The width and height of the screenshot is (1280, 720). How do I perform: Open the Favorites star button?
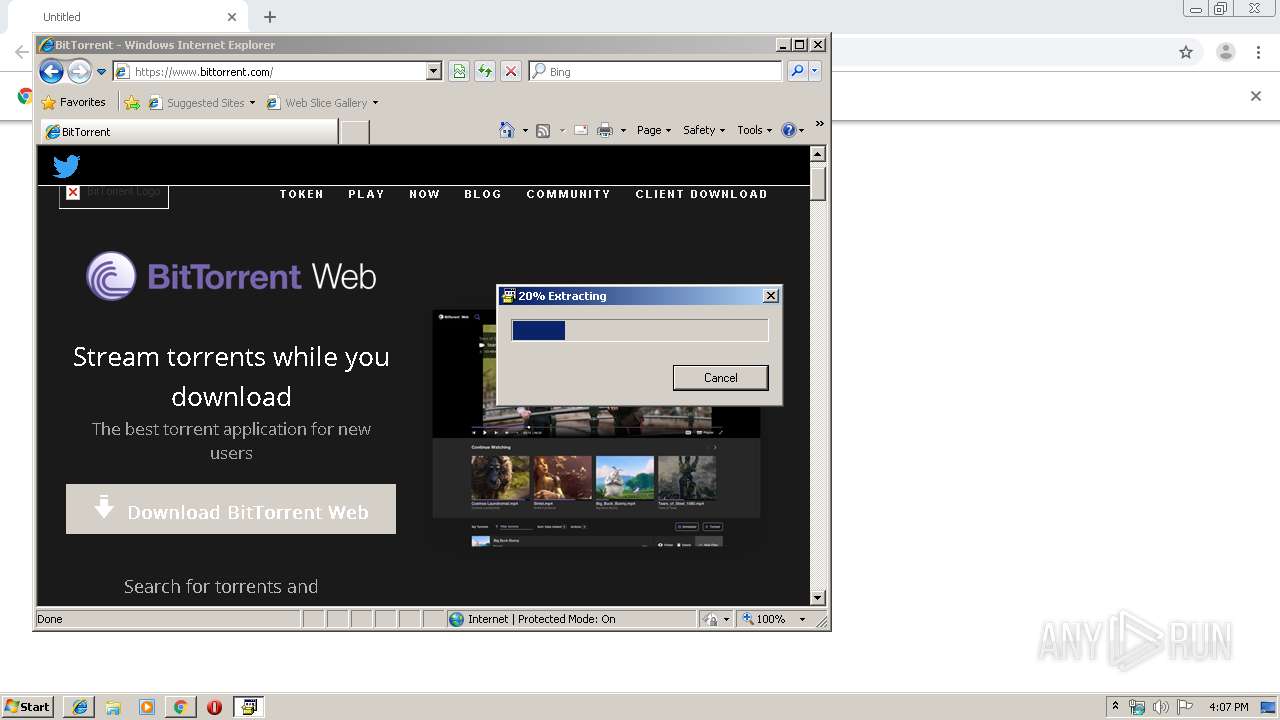73,102
